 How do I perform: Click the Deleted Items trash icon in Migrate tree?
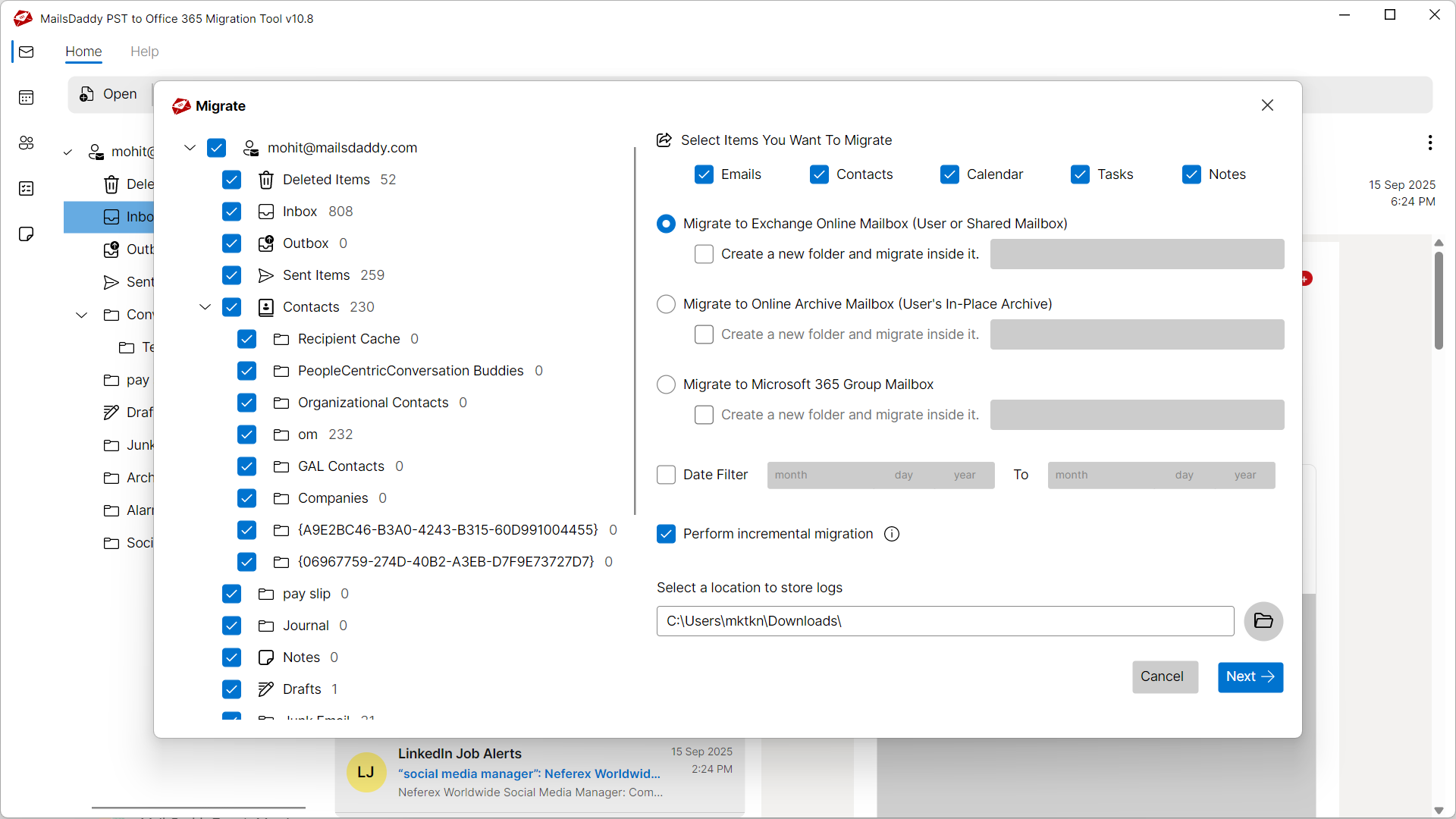click(265, 180)
